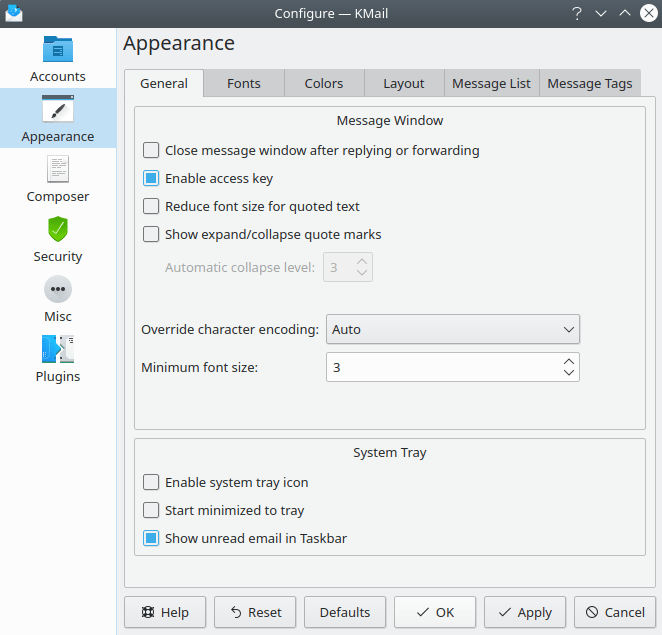Click inside the Minimum font size field
This screenshot has width=662, height=635.
[x=440, y=367]
